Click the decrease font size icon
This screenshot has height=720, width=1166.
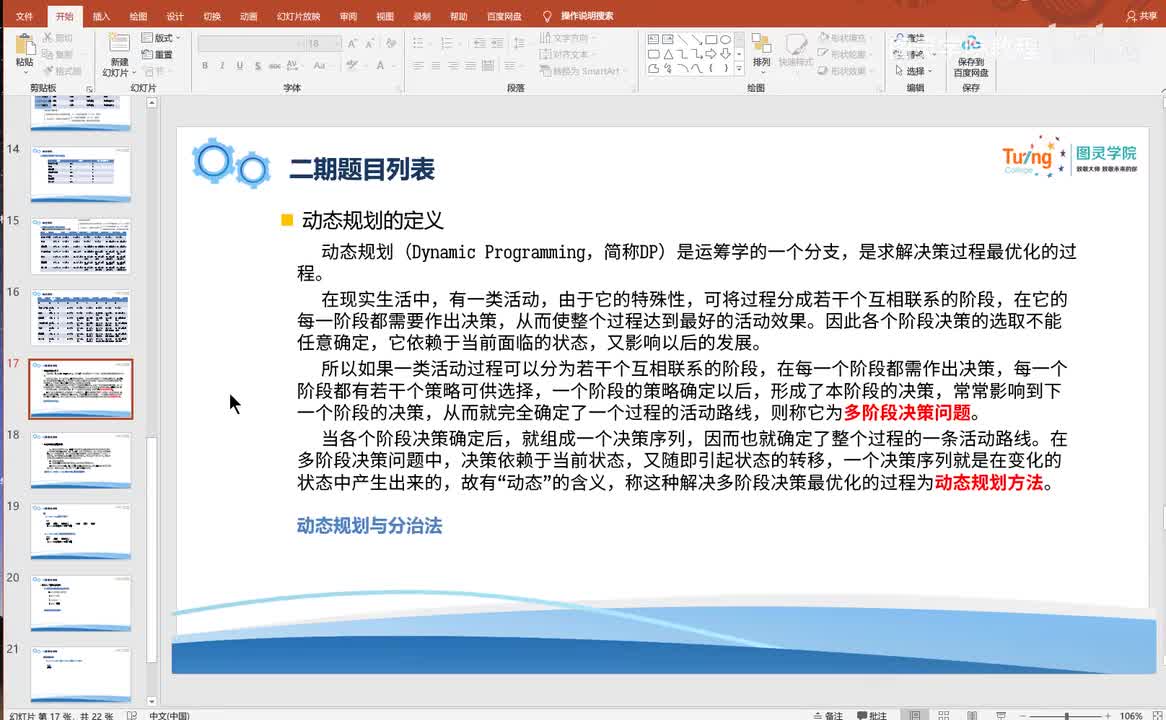370,44
